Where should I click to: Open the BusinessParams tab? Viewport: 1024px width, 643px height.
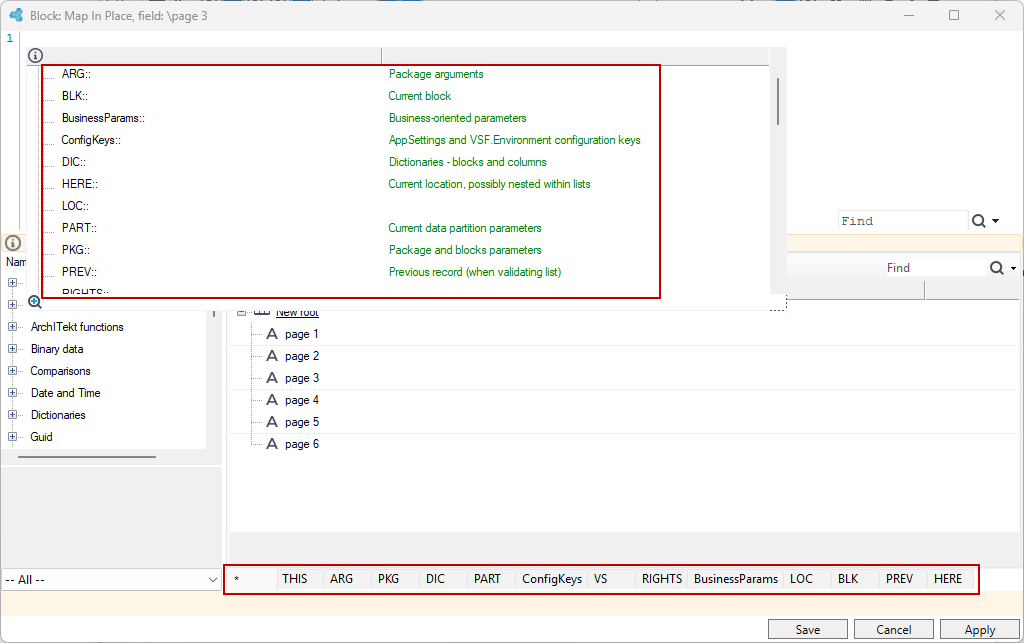[x=736, y=579]
